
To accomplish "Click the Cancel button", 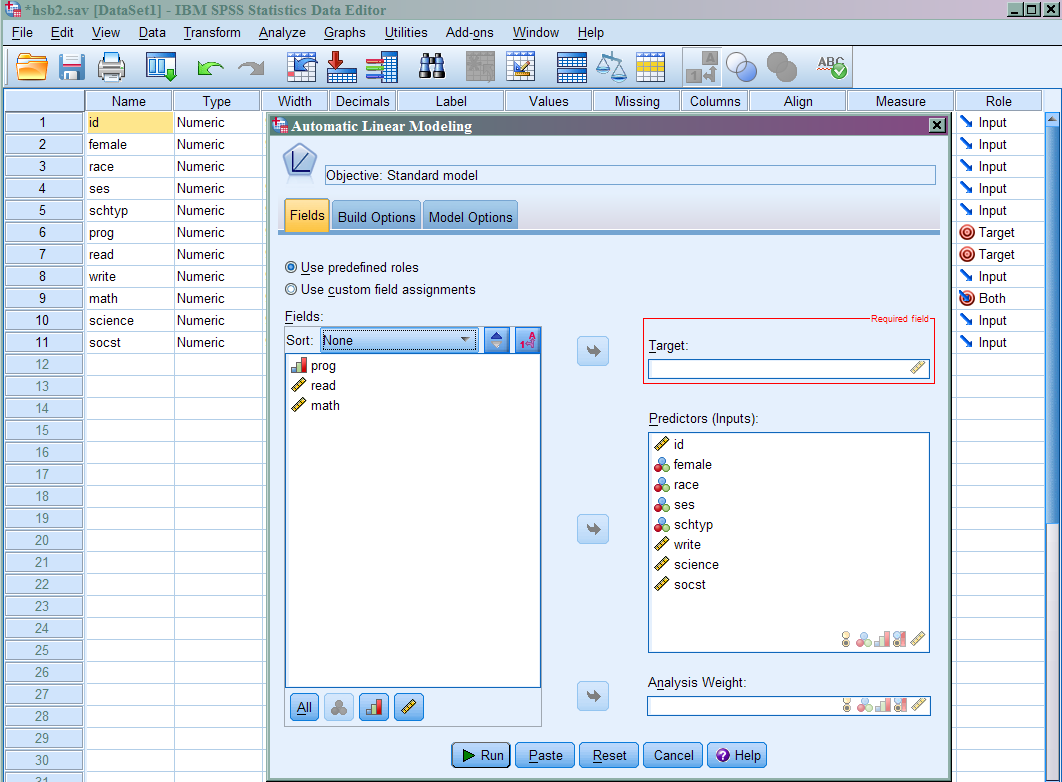I will [673, 755].
